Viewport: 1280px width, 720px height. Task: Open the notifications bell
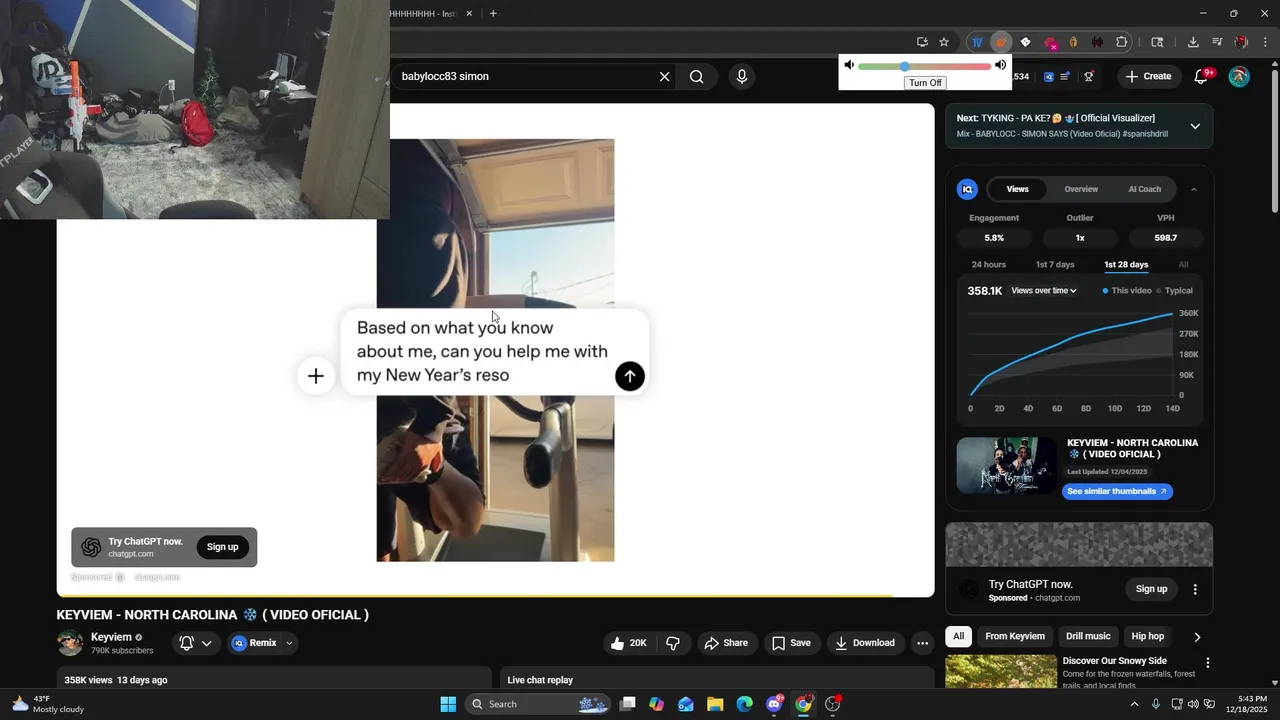1202,76
